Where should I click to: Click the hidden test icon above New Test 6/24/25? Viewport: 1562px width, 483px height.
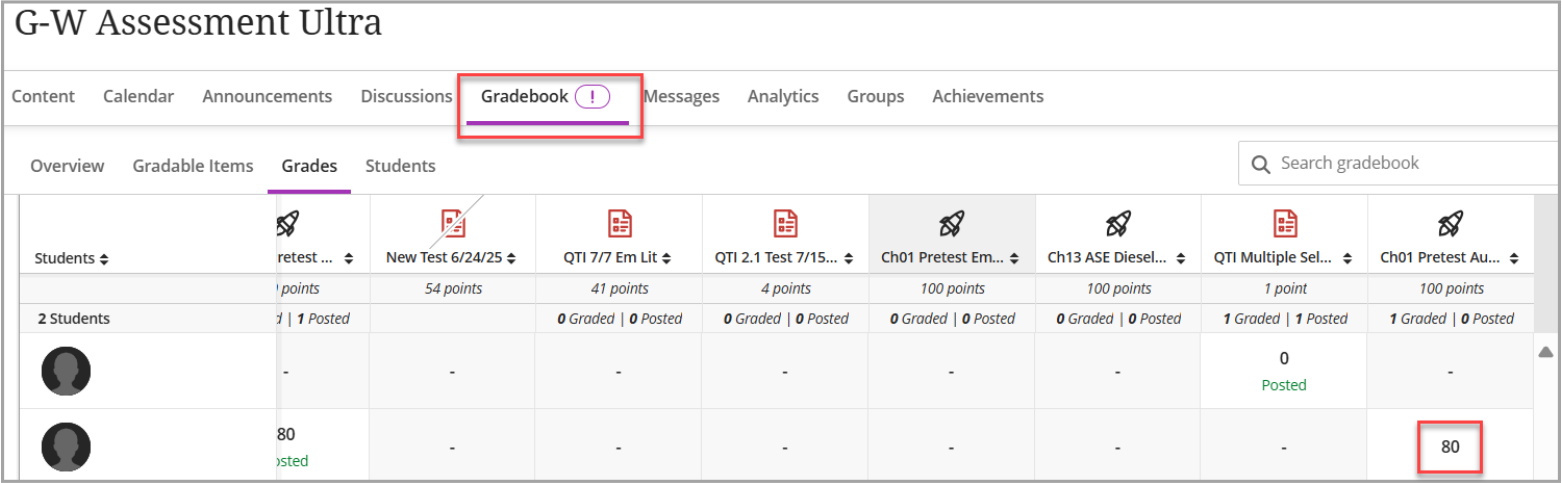453,223
